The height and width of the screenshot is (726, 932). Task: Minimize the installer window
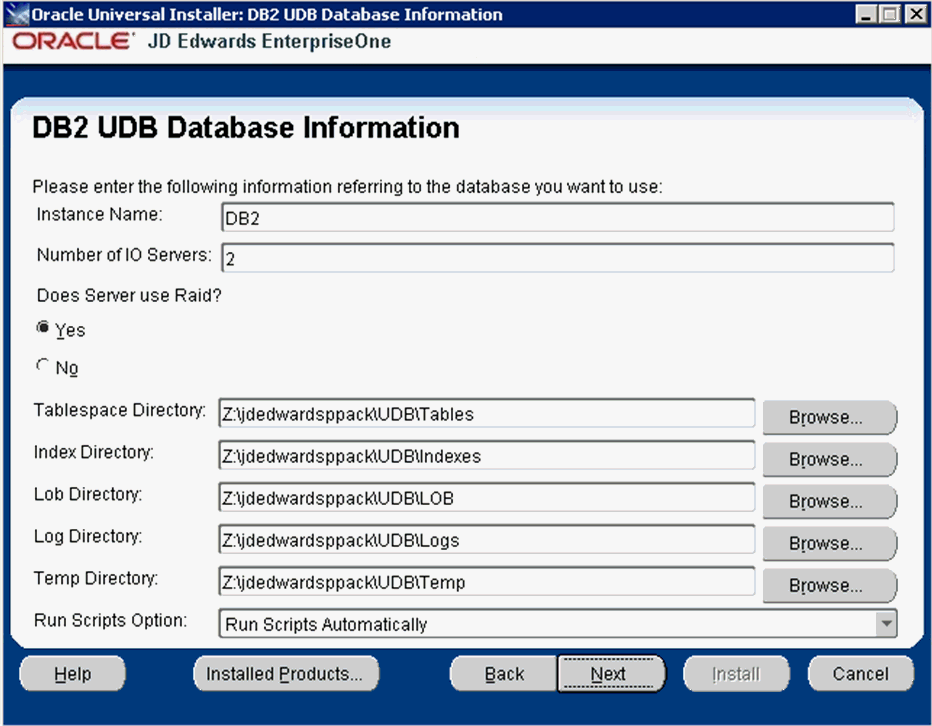point(866,14)
